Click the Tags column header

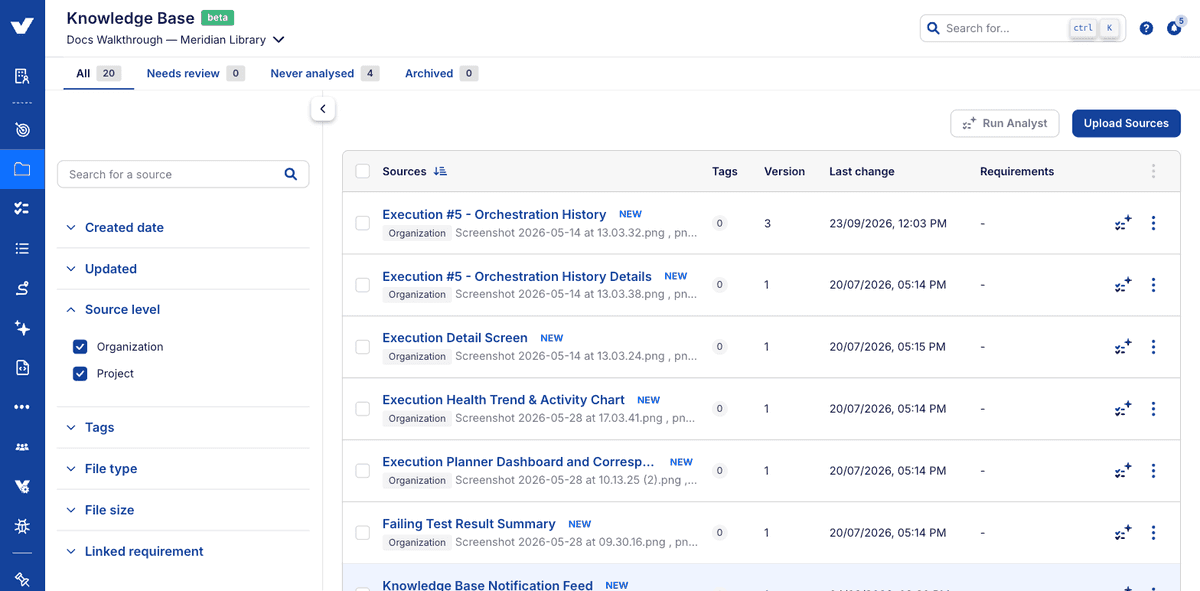click(725, 171)
